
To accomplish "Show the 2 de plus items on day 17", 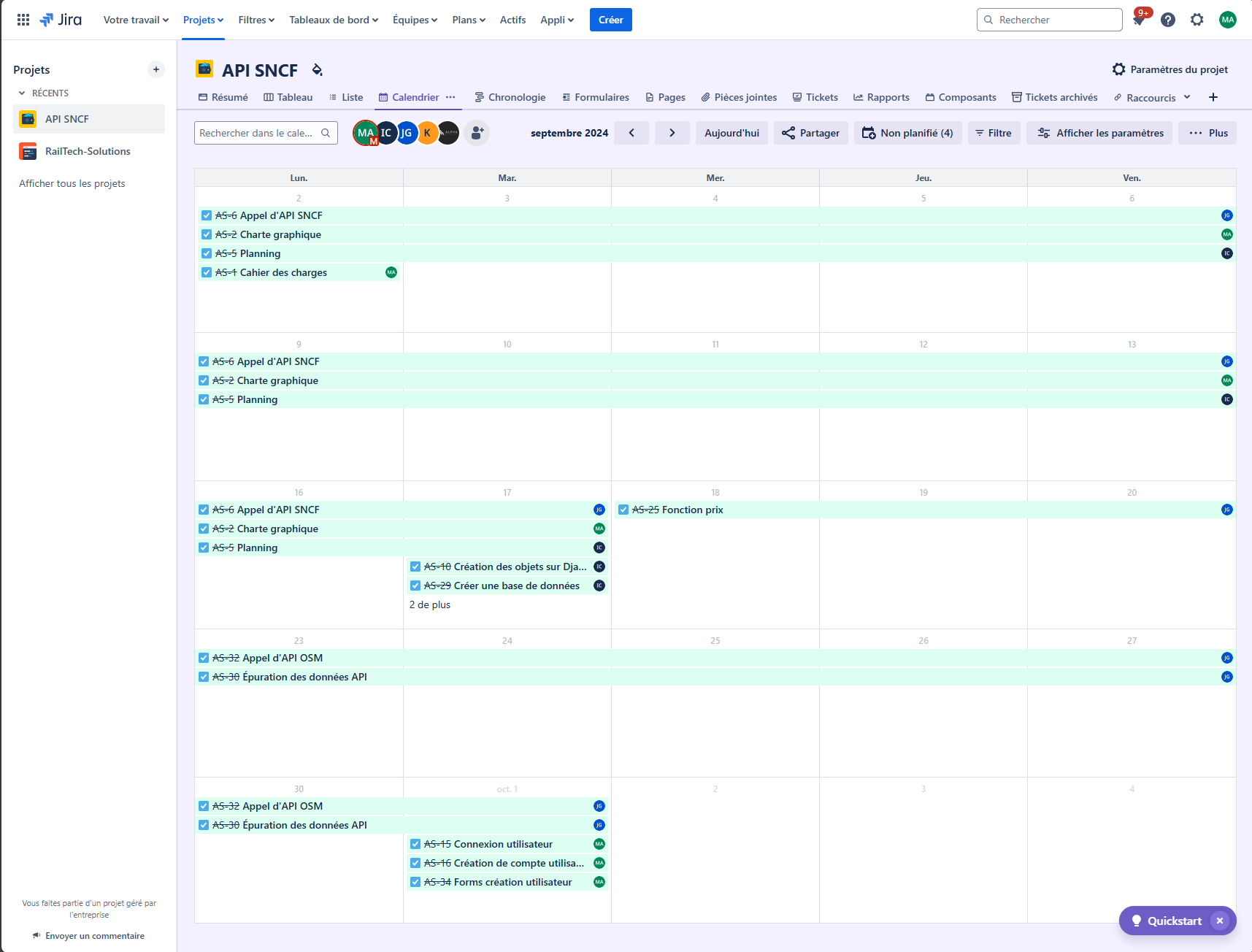I will (430, 604).
